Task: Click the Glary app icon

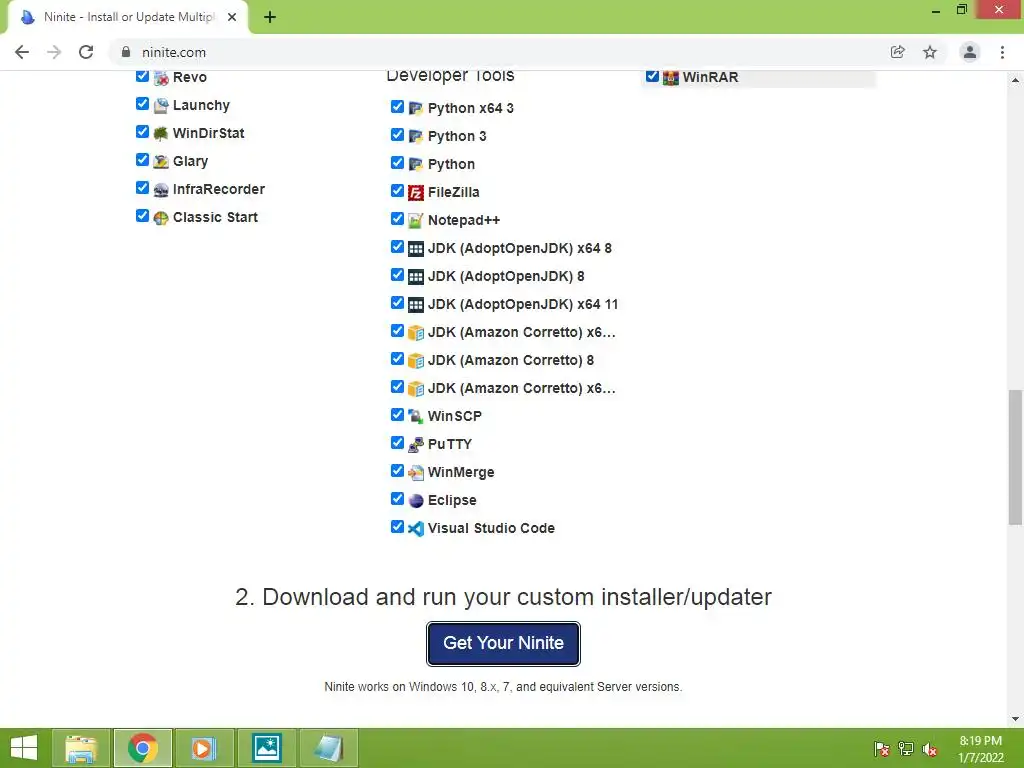Action: pyautogui.click(x=161, y=162)
